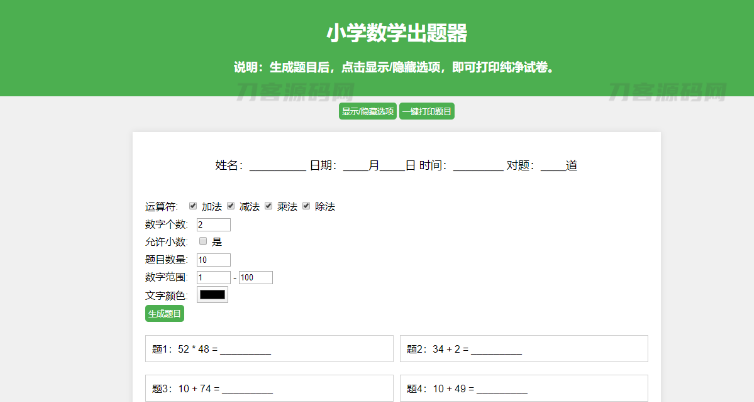Click the 数字范围 minimum field showing 1
The height and width of the screenshot is (402, 754).
click(x=214, y=277)
